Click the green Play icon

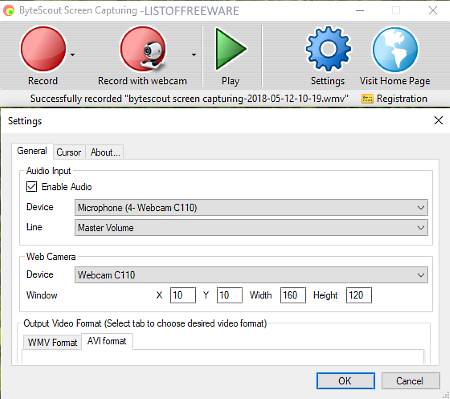tap(231, 49)
